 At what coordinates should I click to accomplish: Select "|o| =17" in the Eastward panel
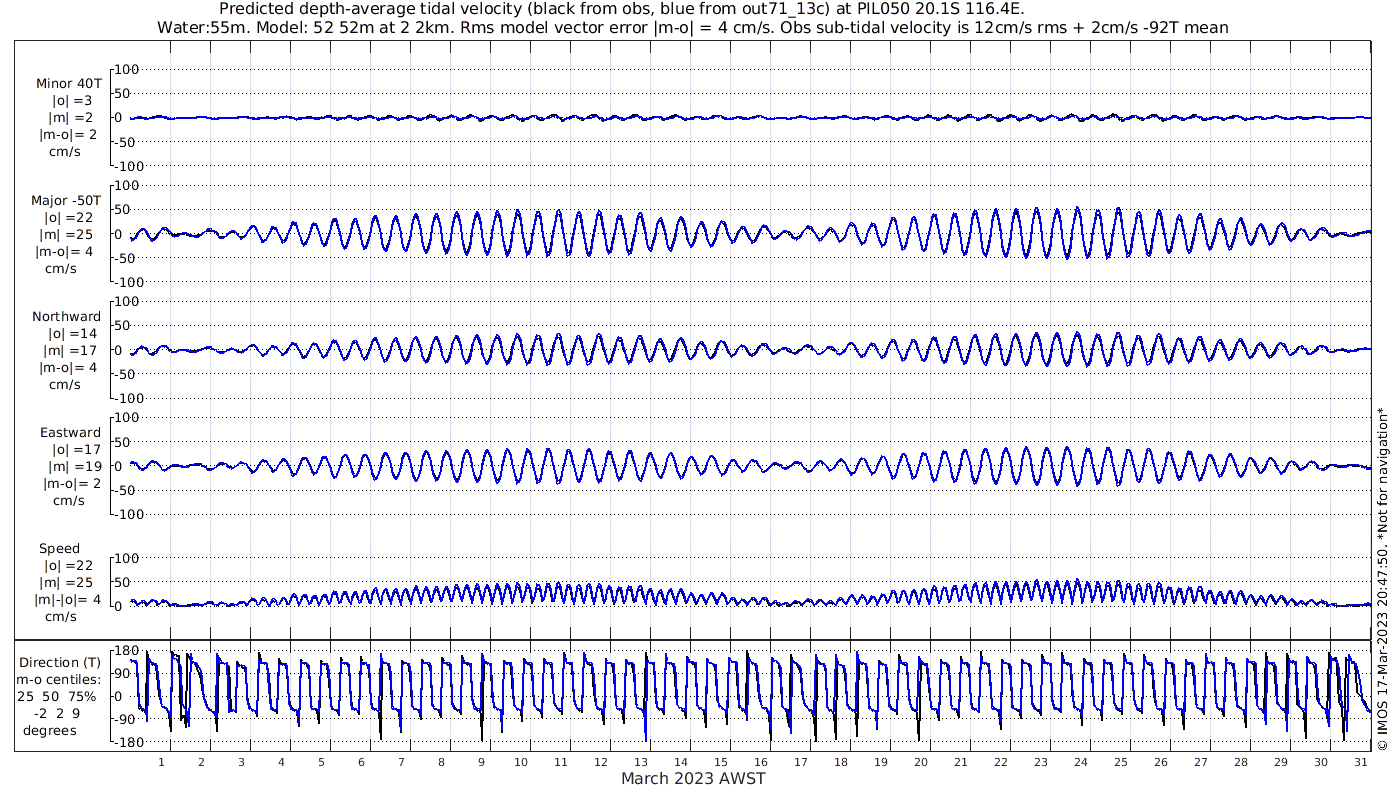[72, 450]
